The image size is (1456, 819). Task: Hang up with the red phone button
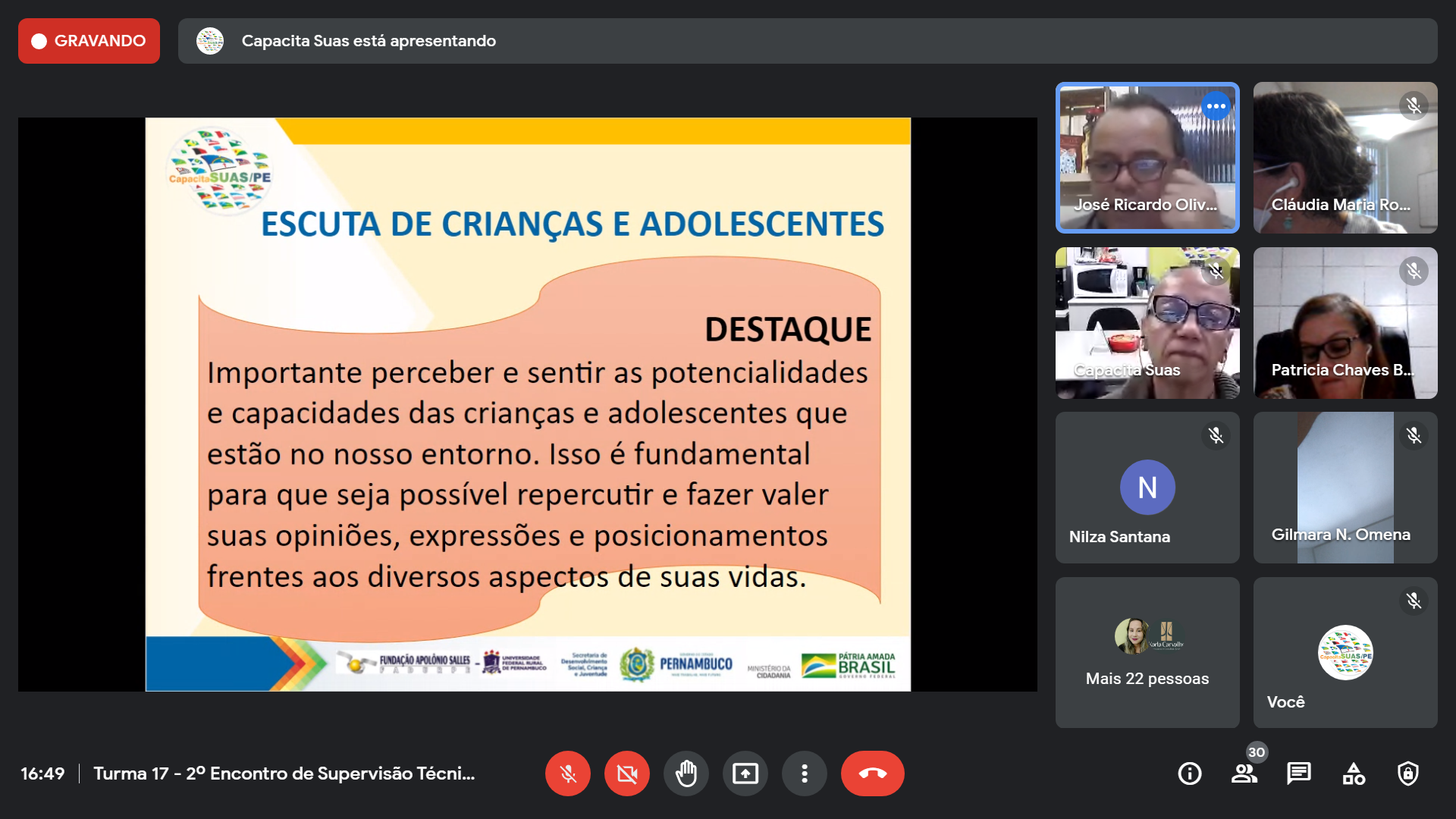tap(872, 773)
